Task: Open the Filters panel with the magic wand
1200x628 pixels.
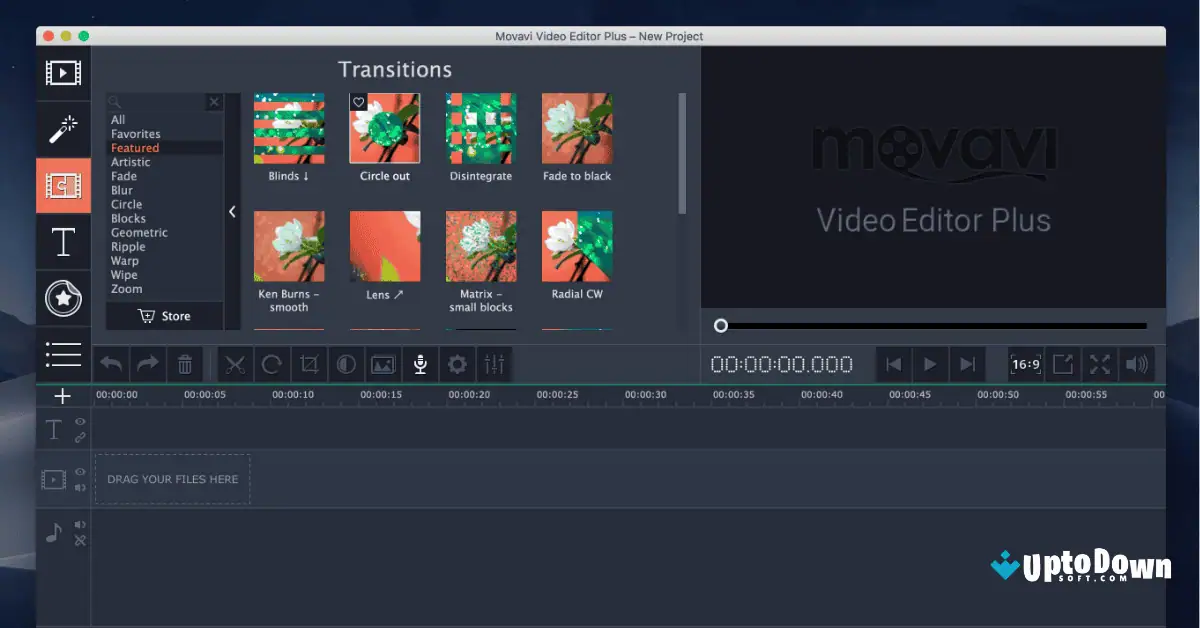Action: pyautogui.click(x=63, y=129)
